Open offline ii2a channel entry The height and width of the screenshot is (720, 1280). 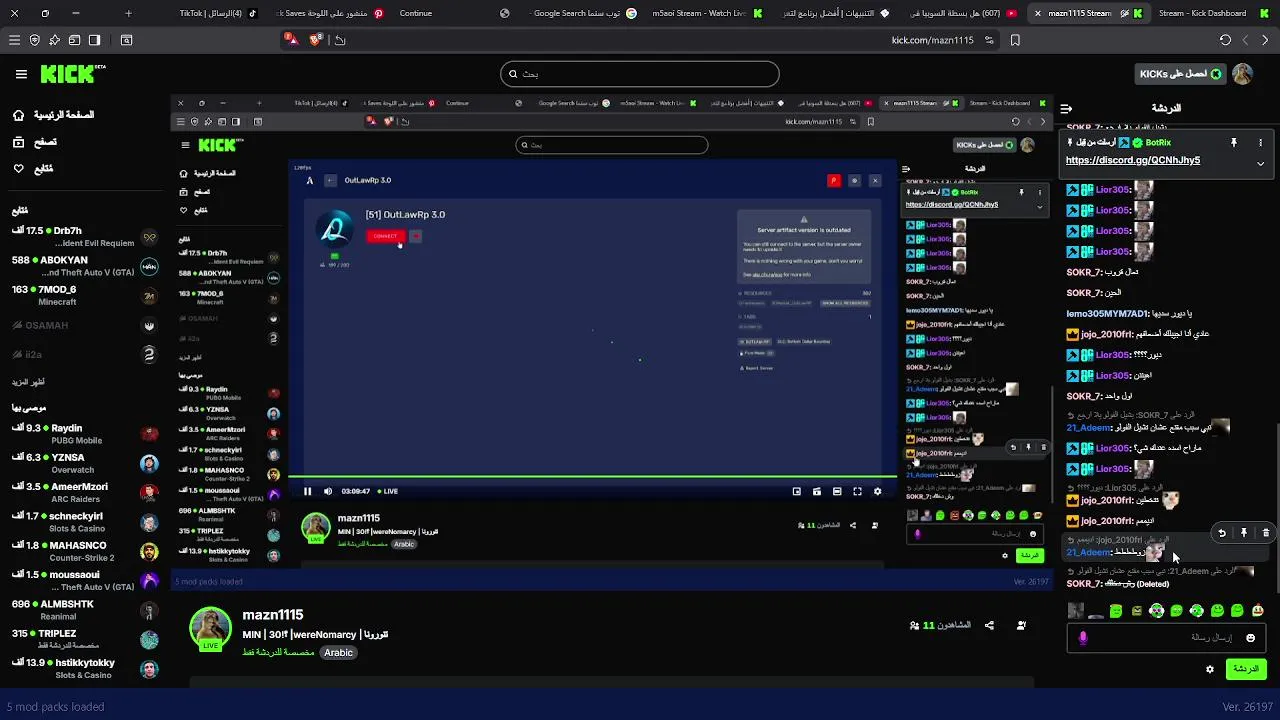coord(85,354)
